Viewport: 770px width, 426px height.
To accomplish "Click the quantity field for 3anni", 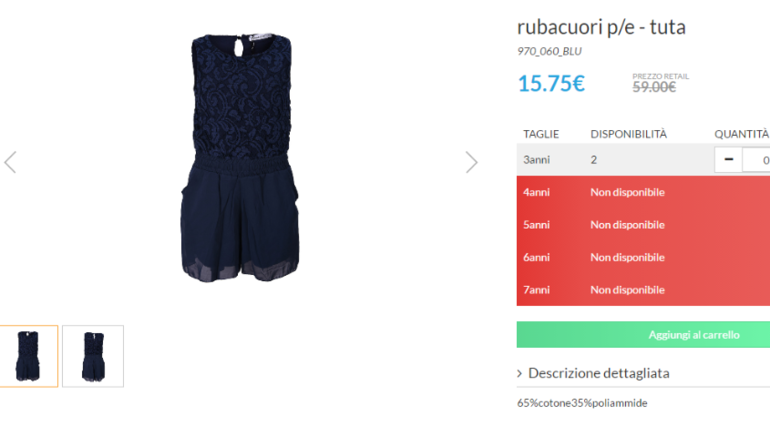I will coord(757,160).
